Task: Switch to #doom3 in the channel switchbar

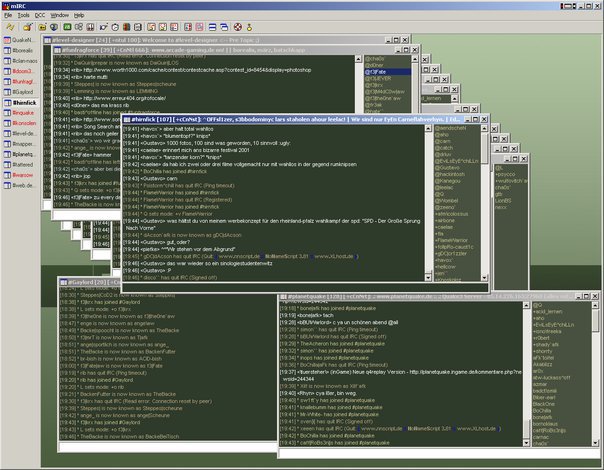Action: (20, 73)
